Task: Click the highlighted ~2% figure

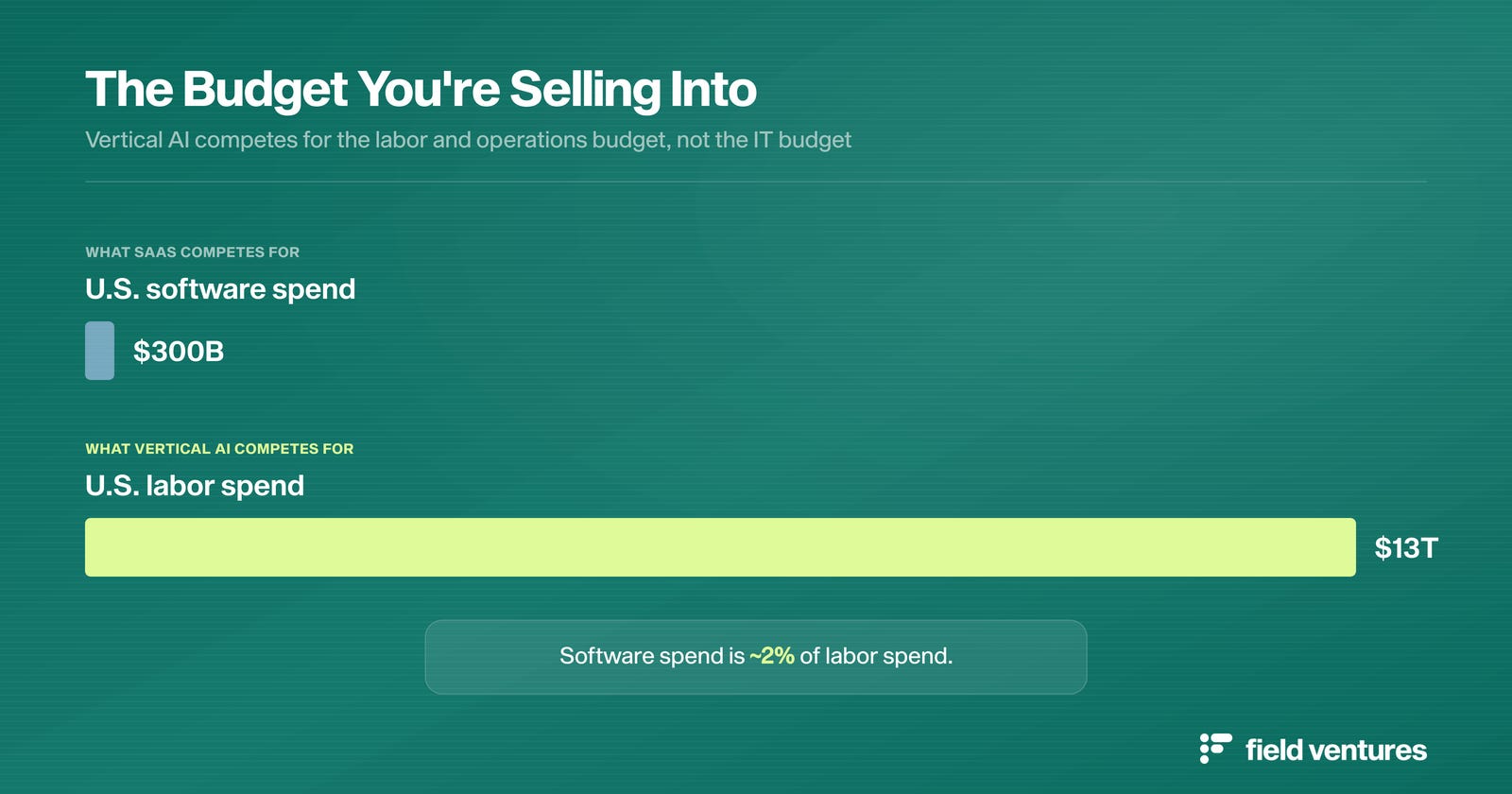Action: (x=772, y=656)
